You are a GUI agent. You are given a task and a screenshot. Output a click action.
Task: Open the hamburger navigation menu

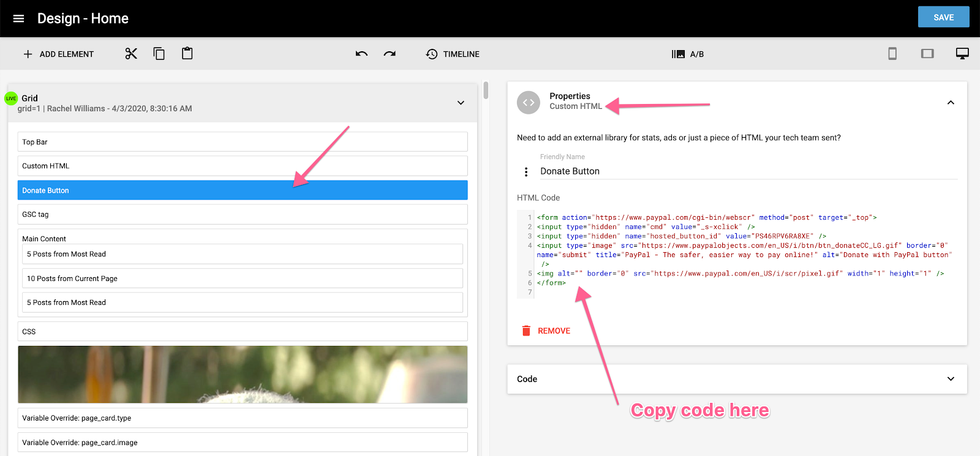tap(18, 19)
